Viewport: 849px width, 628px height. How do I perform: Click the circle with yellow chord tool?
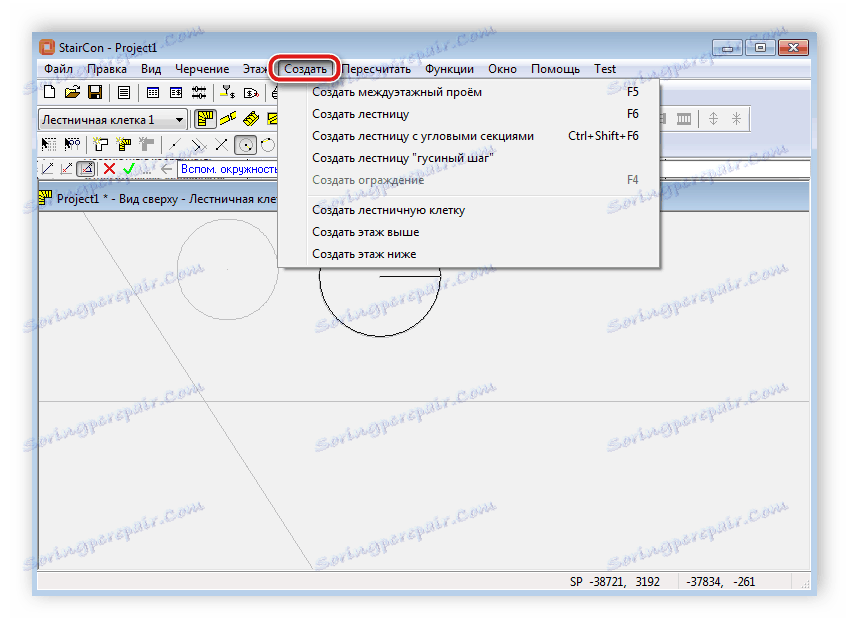[268, 145]
